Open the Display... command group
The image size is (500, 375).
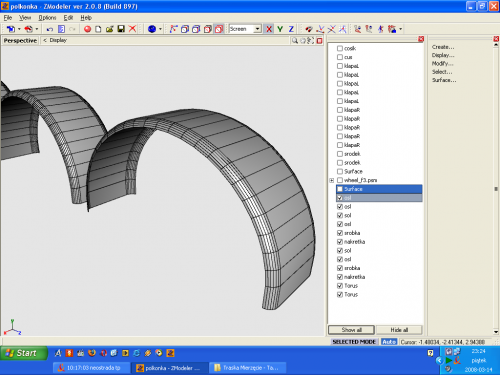pyautogui.click(x=443, y=55)
